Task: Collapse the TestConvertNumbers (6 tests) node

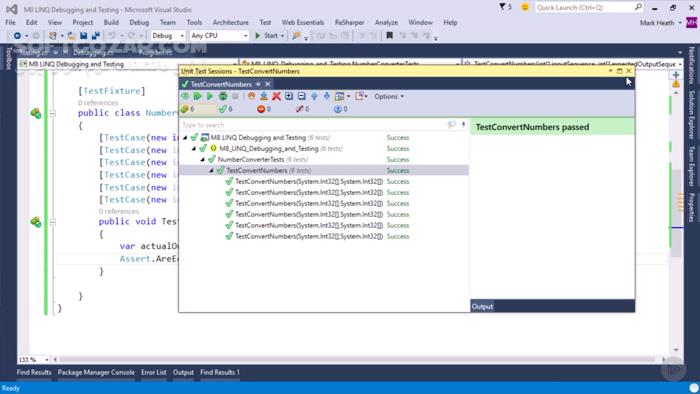Action: coord(212,170)
